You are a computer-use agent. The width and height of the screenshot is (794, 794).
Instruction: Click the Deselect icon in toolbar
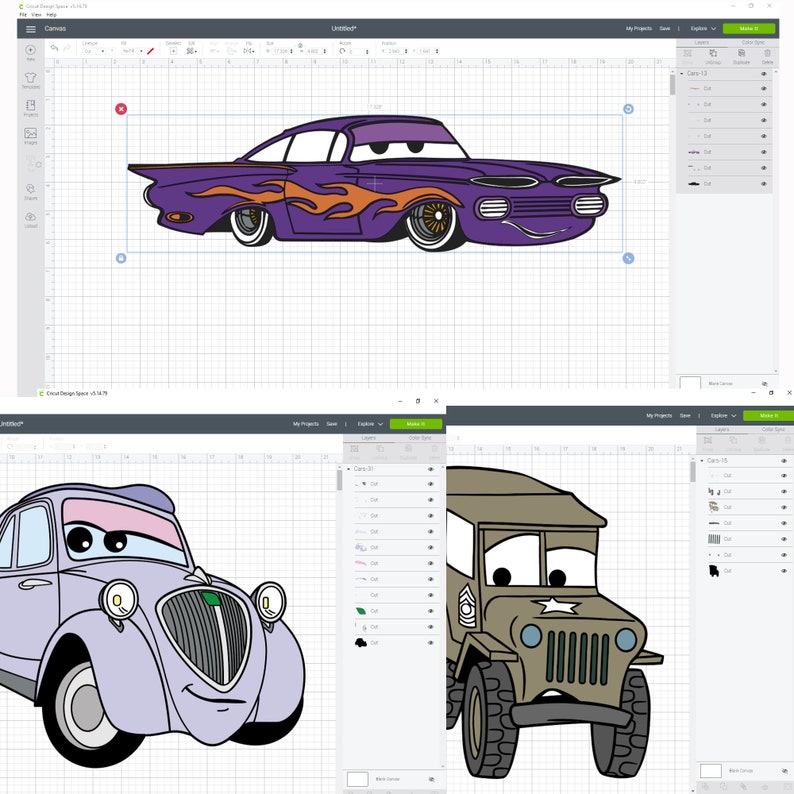click(173, 51)
